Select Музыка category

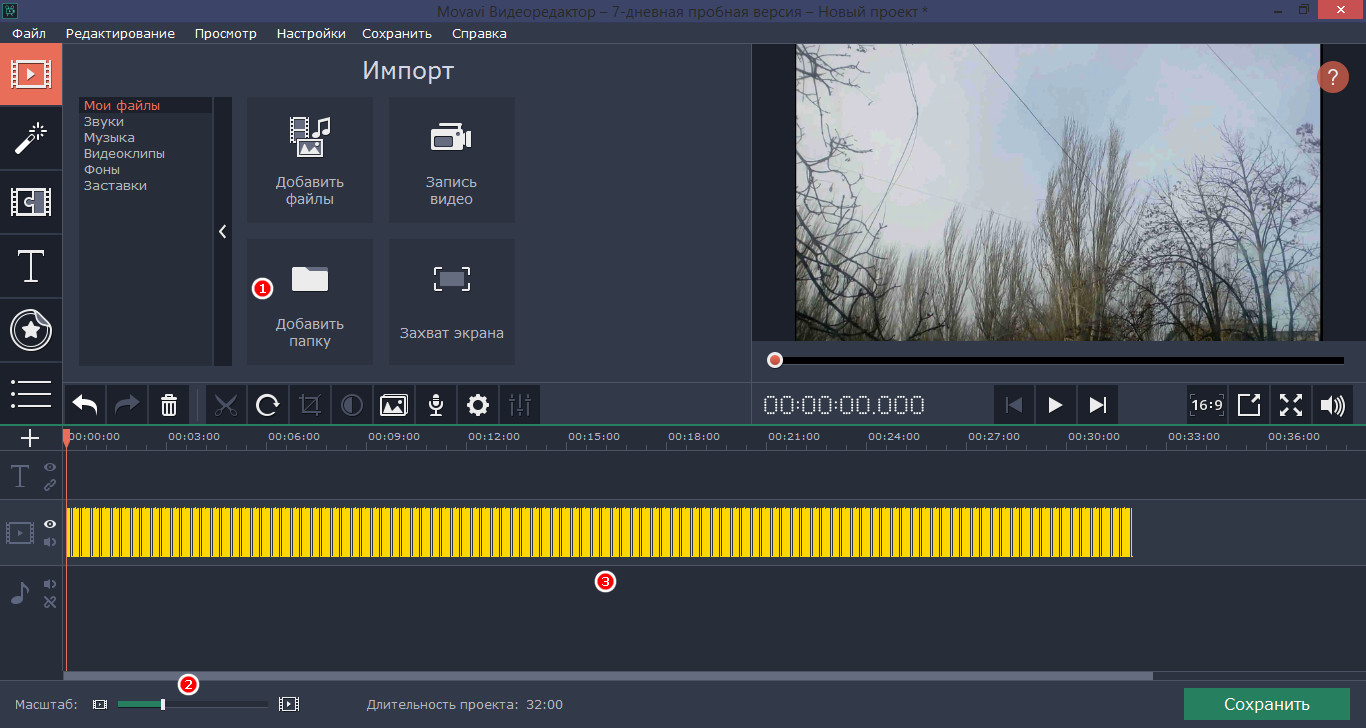(146, 137)
